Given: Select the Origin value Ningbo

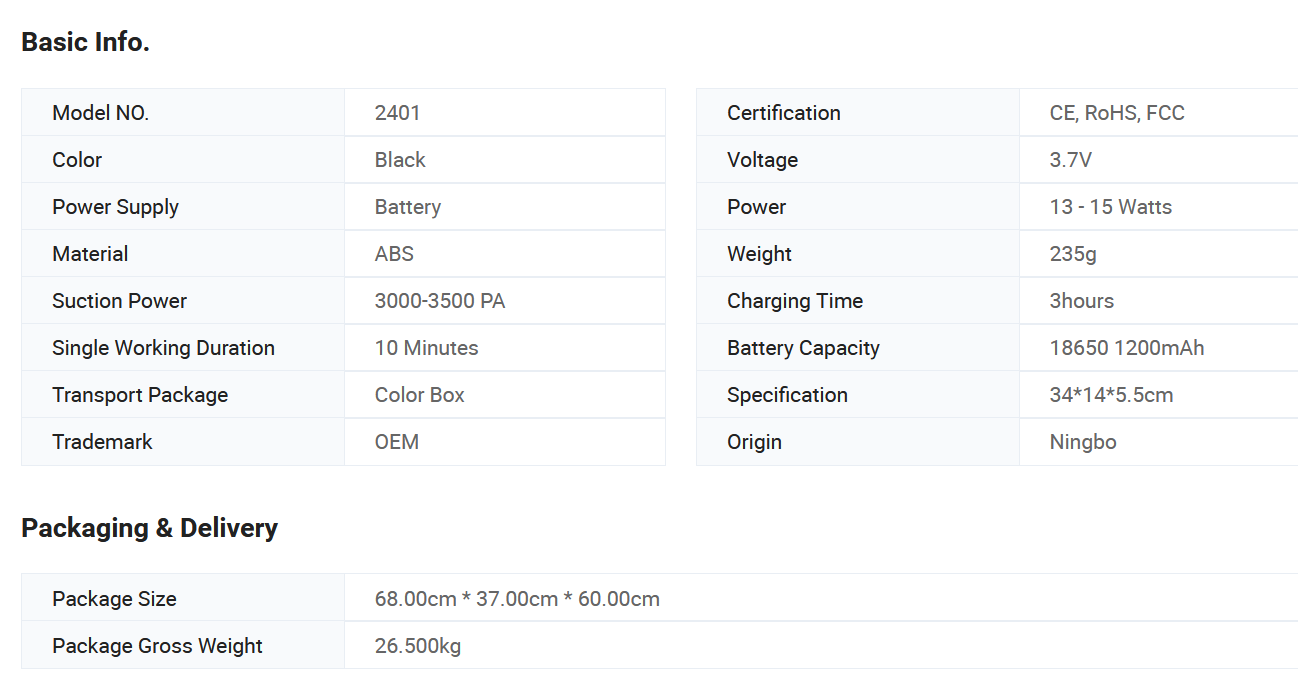Looking at the screenshot, I should pos(1083,442).
